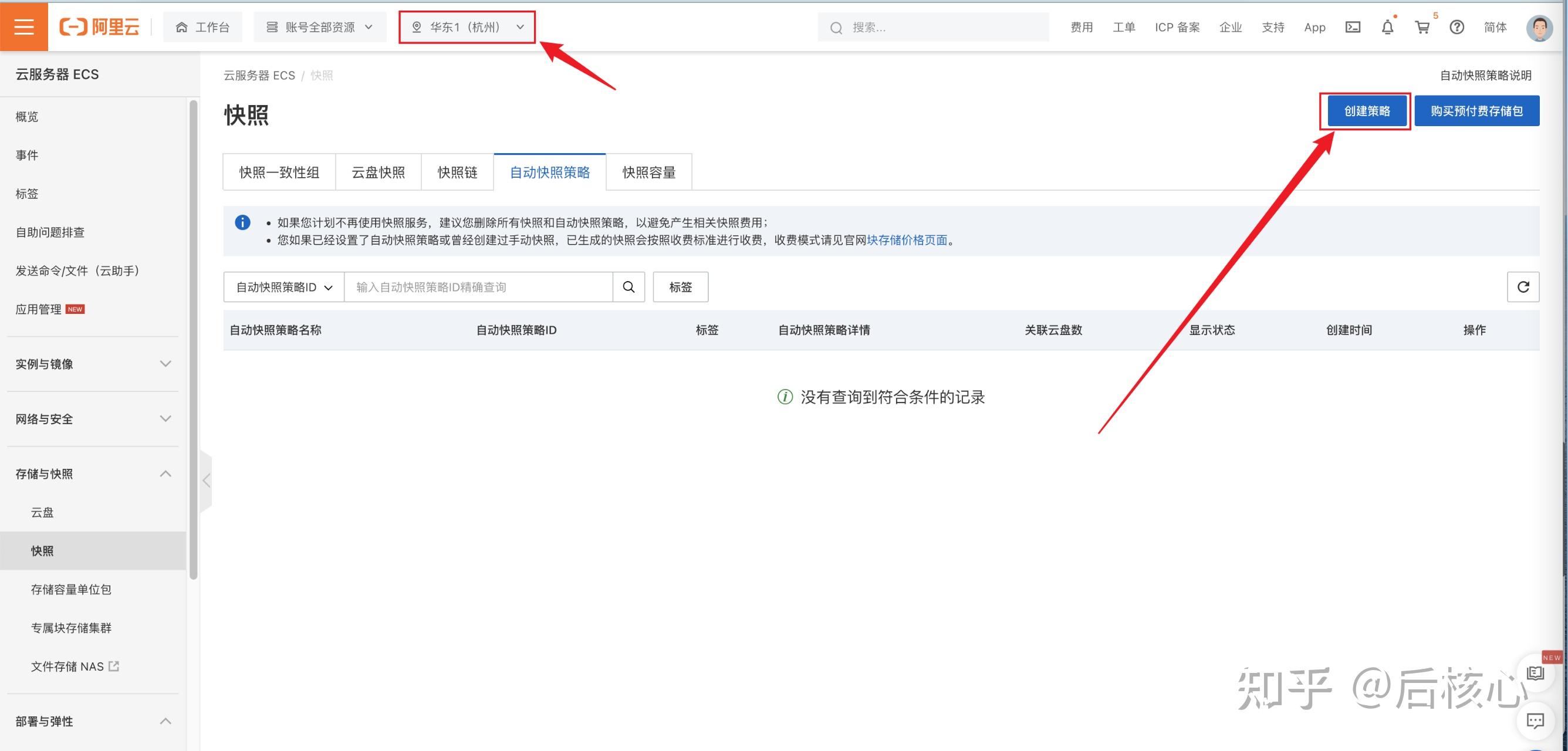The width and height of the screenshot is (1568, 751).
Task: Switch to the 快照容量 tab
Action: [649, 172]
